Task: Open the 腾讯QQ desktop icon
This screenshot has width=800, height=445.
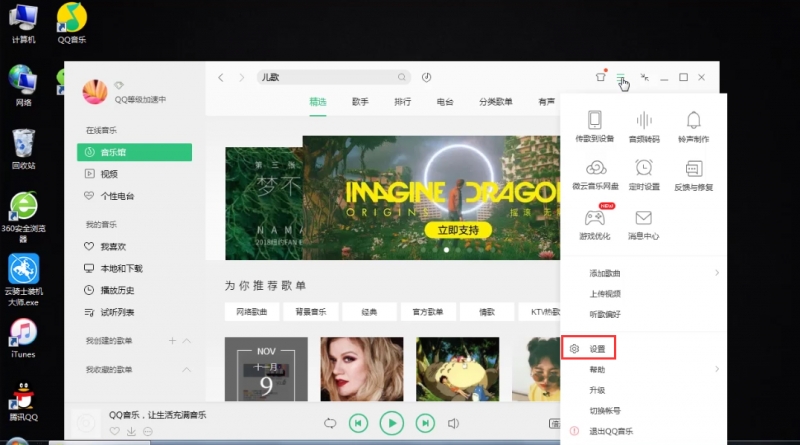Action: (x=23, y=402)
